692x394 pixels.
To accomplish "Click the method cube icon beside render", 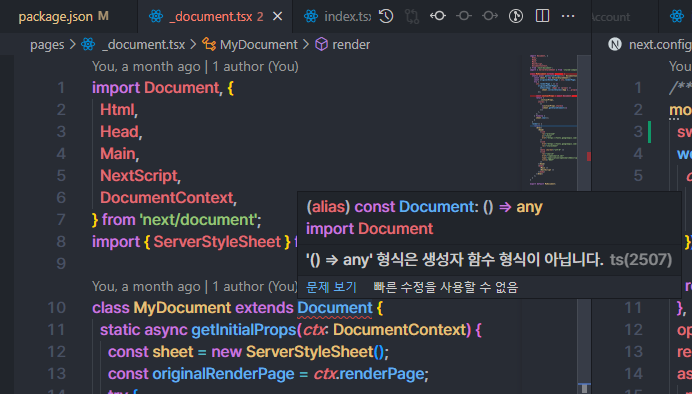I will [x=321, y=45].
